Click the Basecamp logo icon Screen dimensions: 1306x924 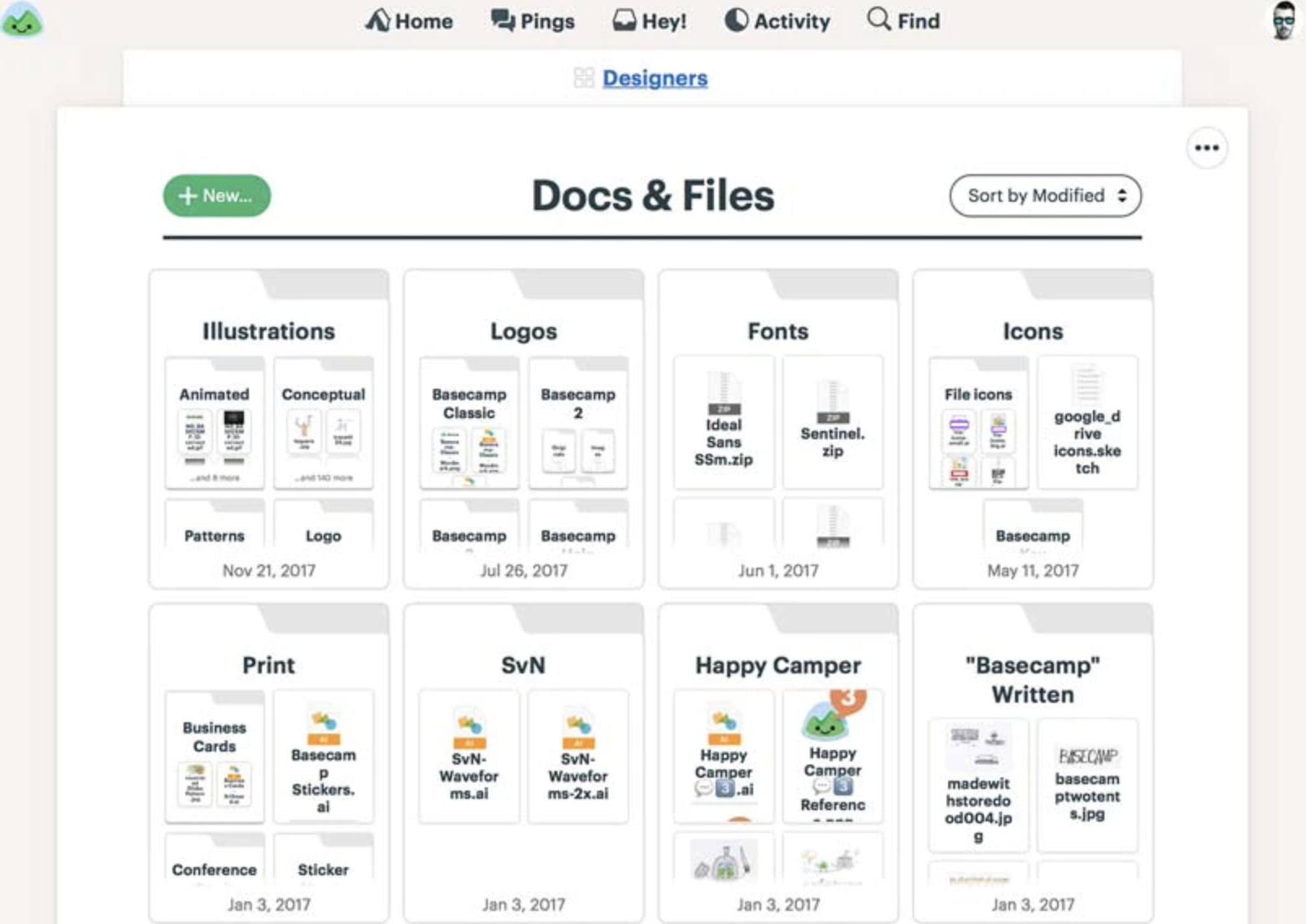[22, 20]
